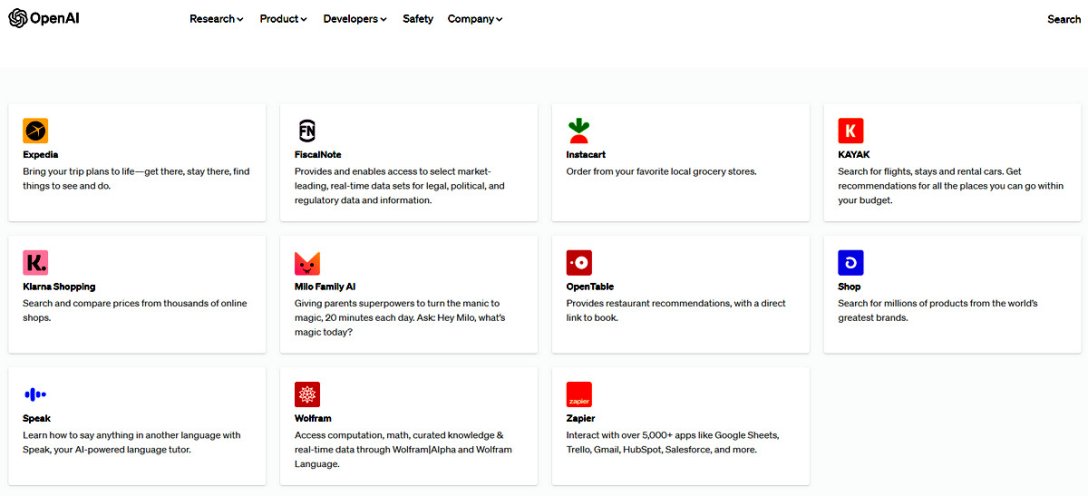This screenshot has height=496, width=1088.
Task: Open the Product dropdown menu
Action: tap(283, 19)
